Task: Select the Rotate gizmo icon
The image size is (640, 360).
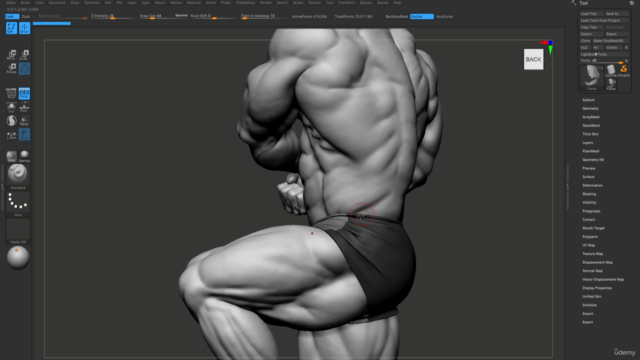Action: [11, 68]
